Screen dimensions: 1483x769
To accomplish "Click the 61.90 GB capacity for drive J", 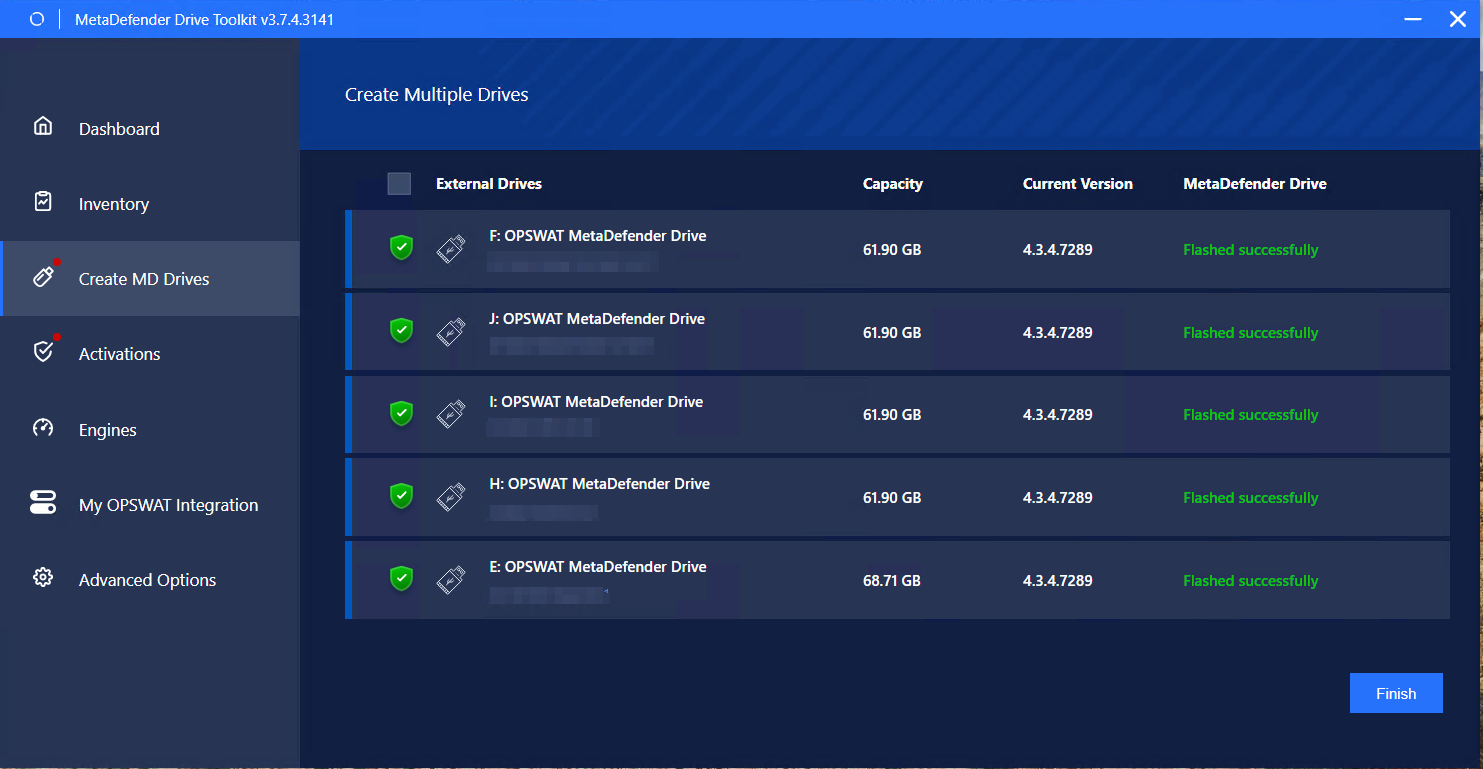I will 892,333.
